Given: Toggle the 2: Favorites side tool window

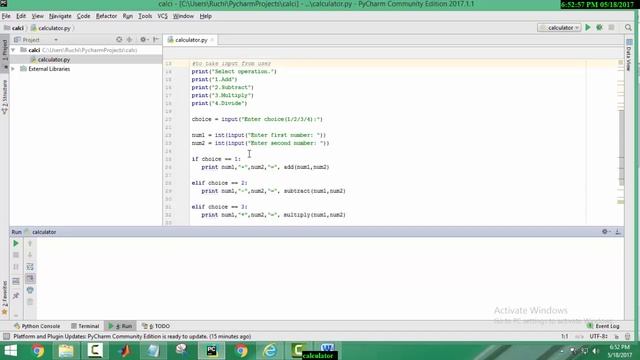Looking at the screenshot, I should (x=4, y=298).
